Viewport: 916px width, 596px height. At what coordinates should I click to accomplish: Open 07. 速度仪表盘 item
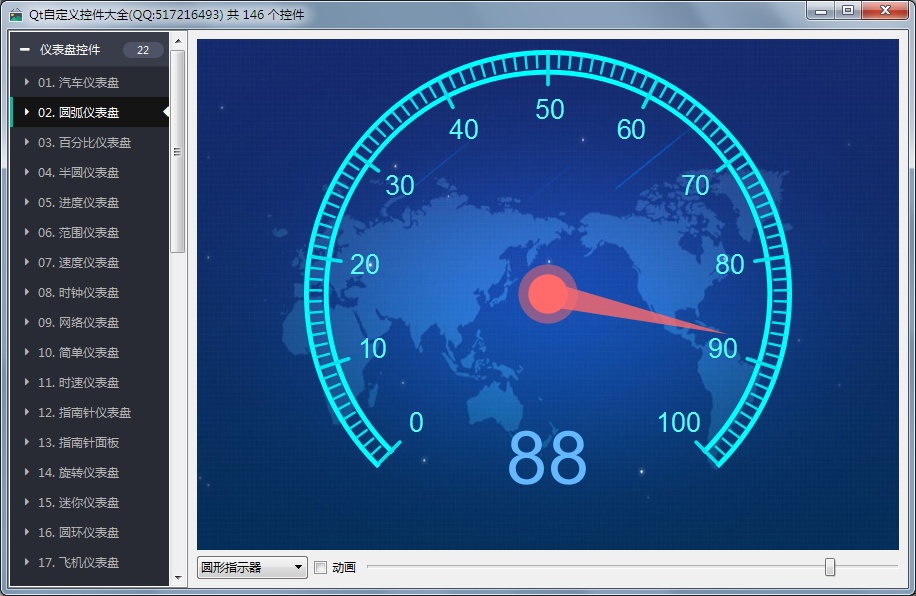click(x=89, y=262)
